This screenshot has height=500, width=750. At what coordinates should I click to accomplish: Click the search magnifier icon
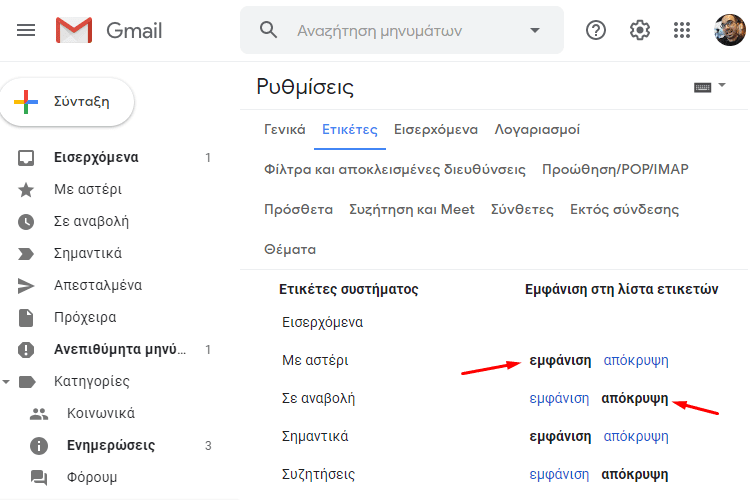(268, 30)
